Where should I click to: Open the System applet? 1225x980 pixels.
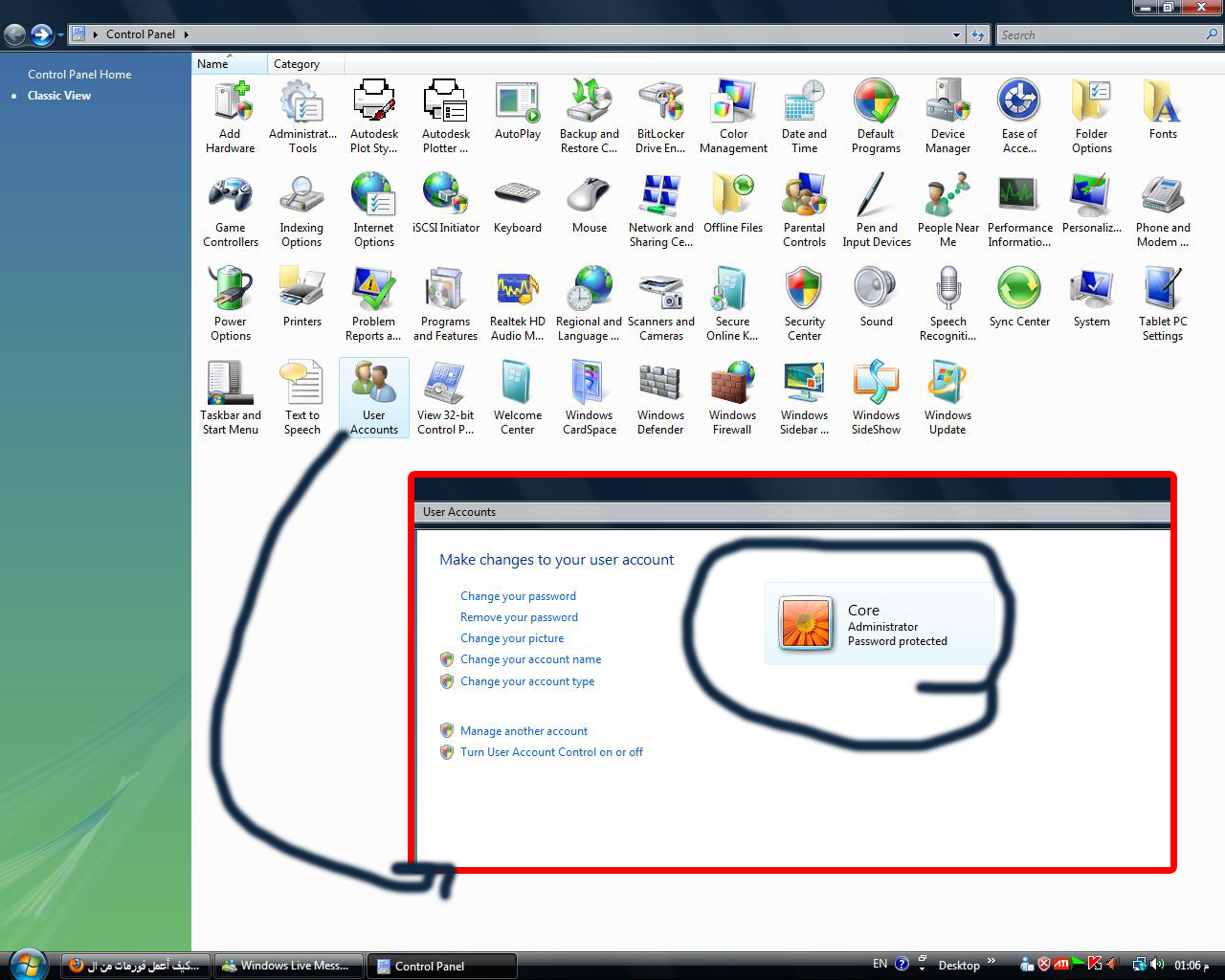(1091, 298)
